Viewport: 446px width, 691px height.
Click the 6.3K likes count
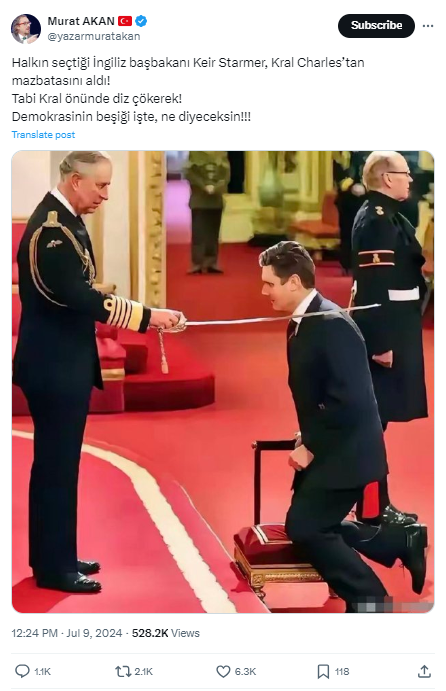[x=245, y=672]
